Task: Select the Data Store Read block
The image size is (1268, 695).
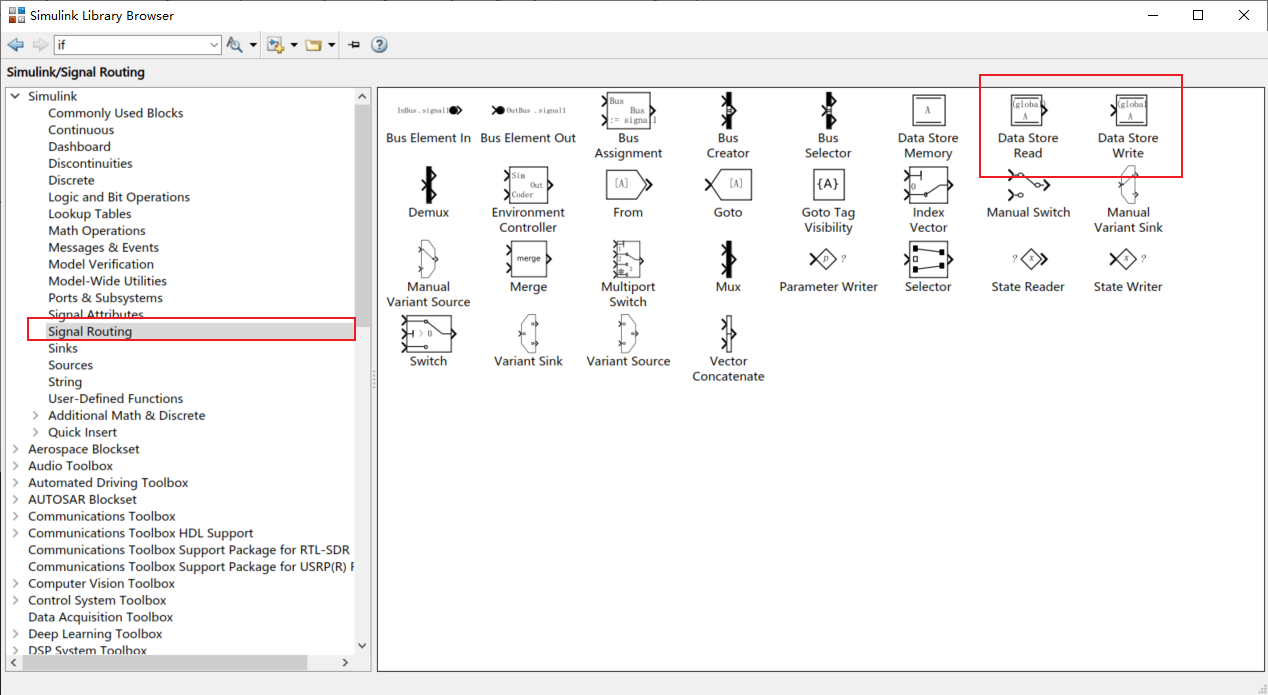Action: 1028,112
